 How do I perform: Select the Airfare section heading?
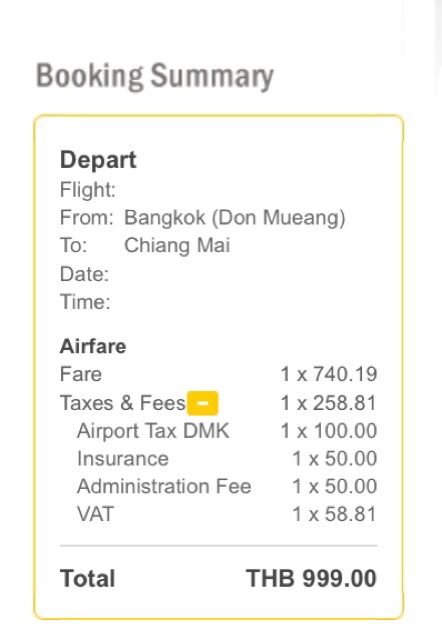click(93, 347)
